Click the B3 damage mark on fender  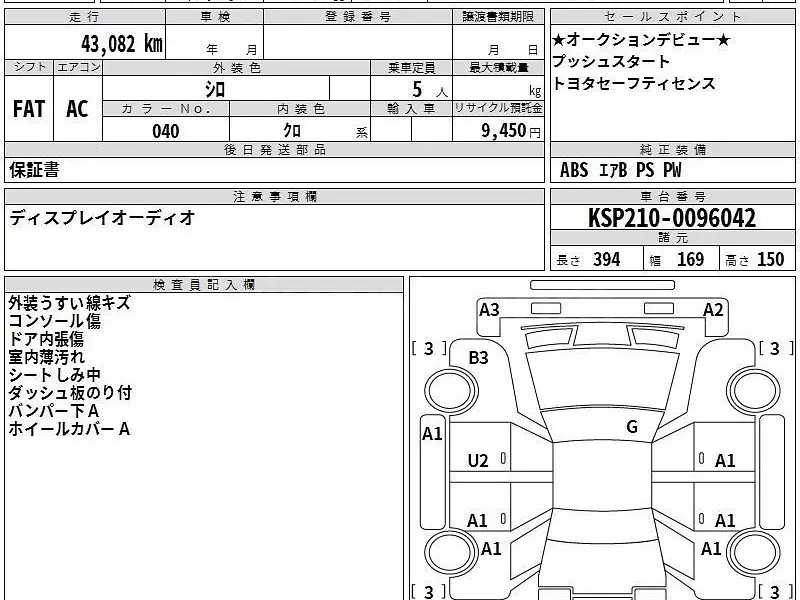[x=479, y=358]
